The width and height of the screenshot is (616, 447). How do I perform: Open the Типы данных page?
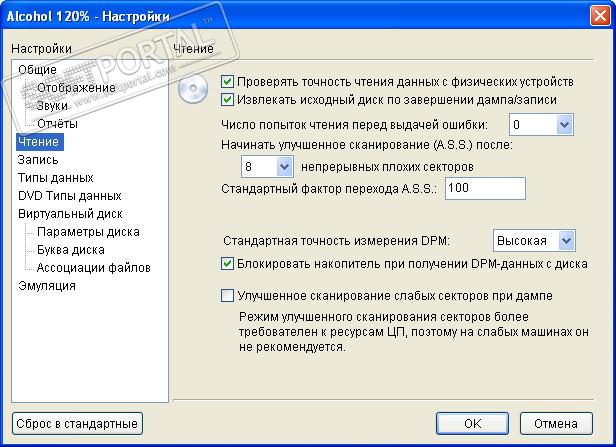55,178
